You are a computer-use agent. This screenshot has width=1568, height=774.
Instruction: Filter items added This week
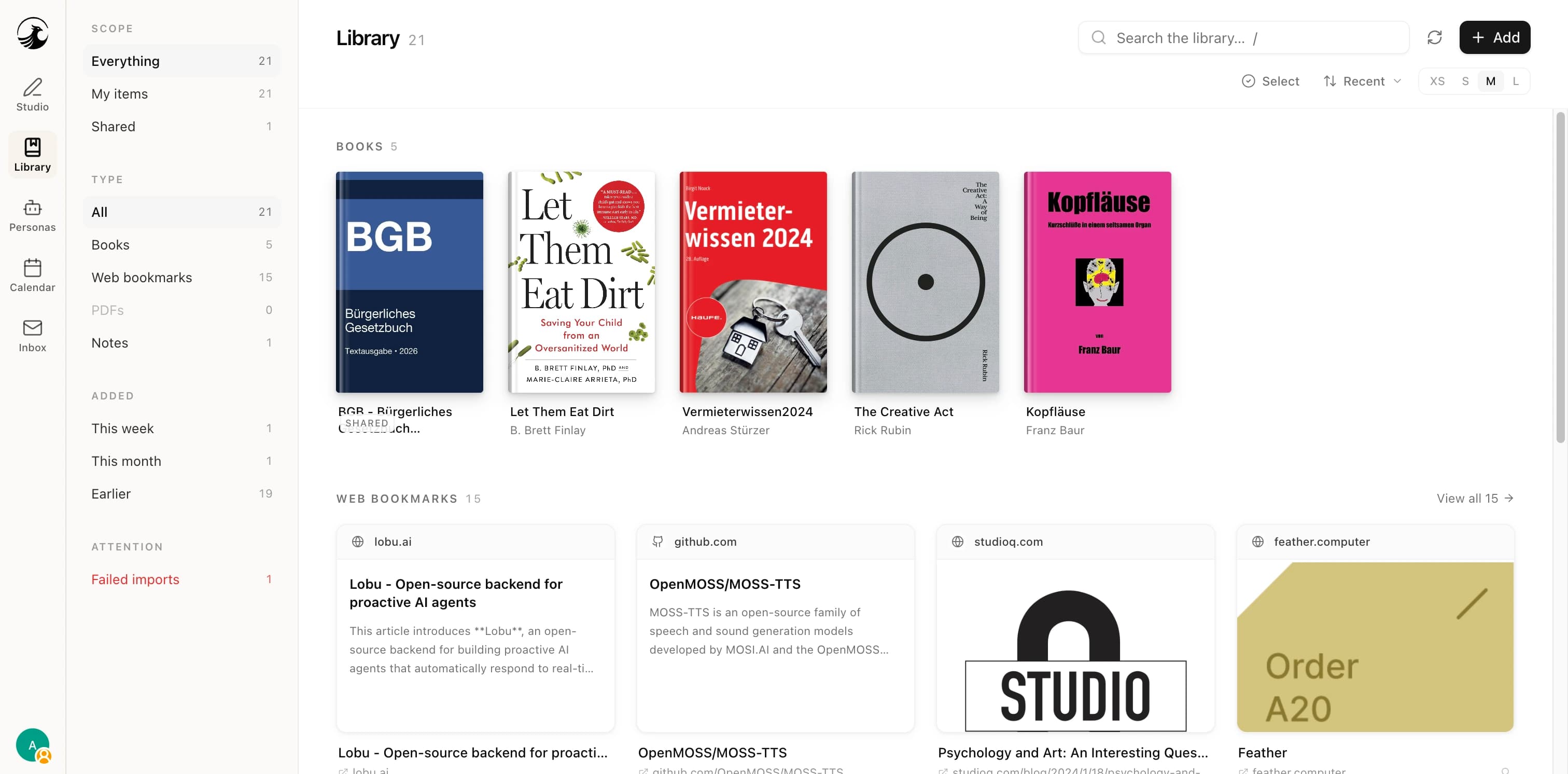[x=181, y=428]
